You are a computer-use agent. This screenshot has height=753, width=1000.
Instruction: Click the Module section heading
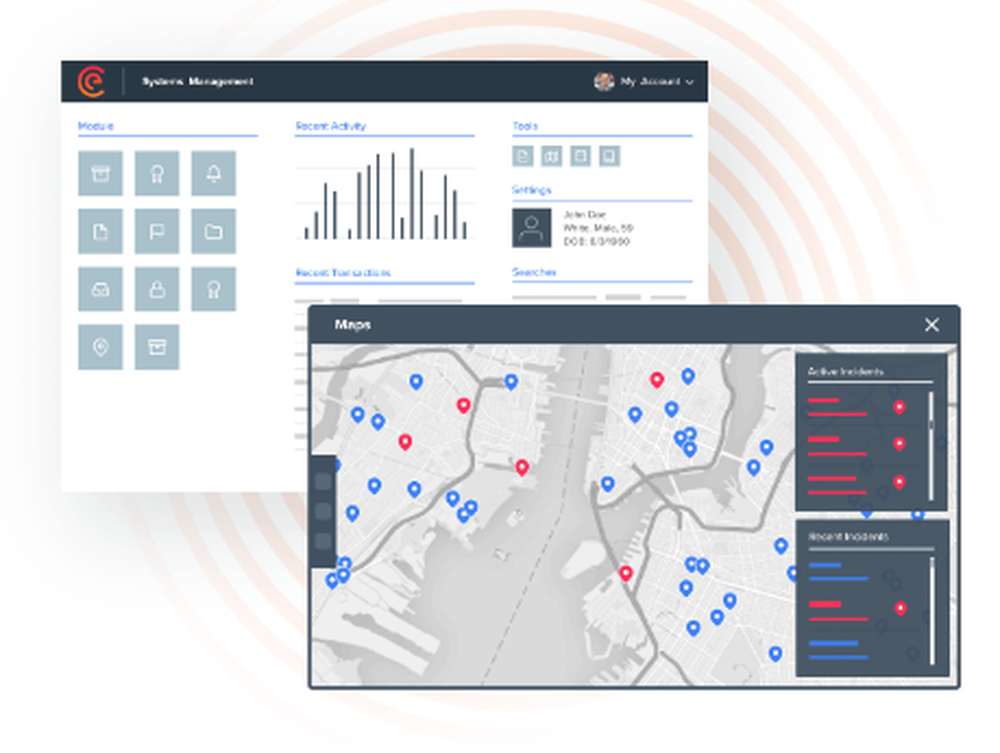[x=96, y=126]
